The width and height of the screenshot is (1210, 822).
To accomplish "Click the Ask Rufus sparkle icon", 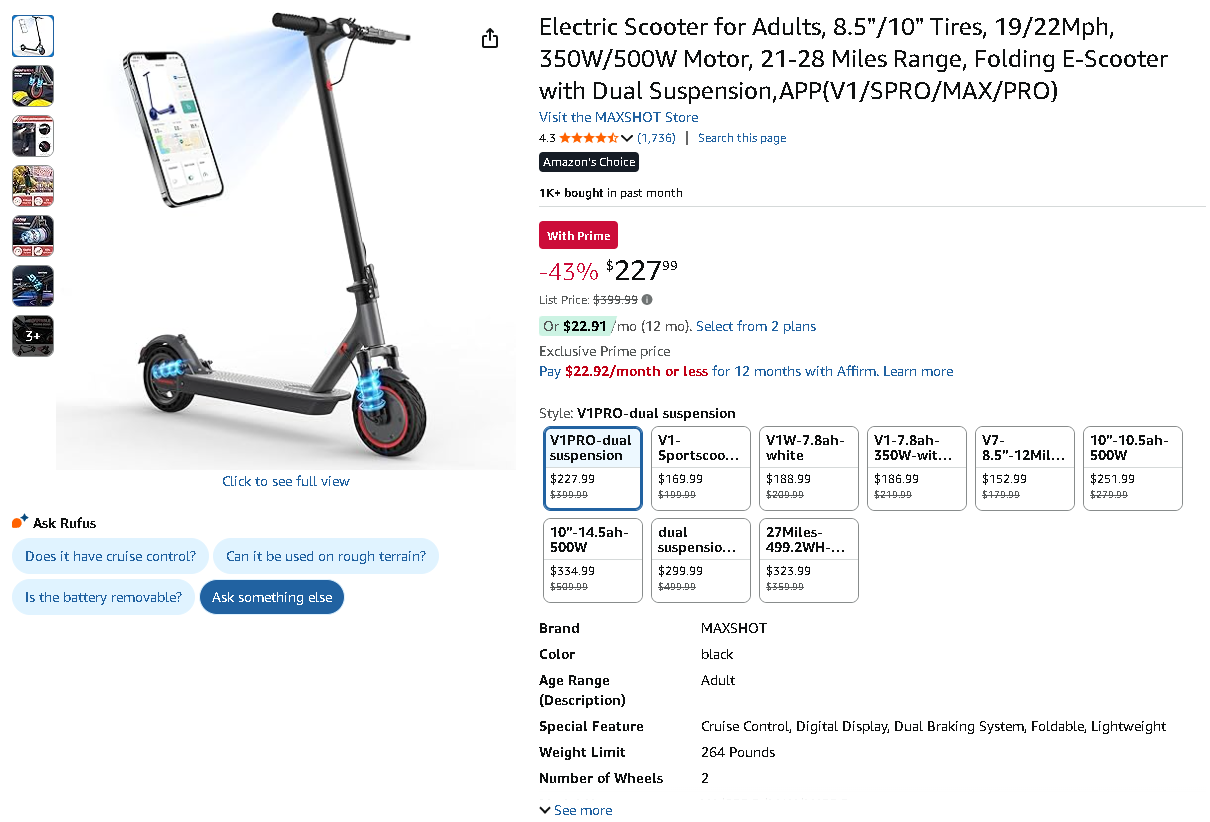I will (20, 522).
